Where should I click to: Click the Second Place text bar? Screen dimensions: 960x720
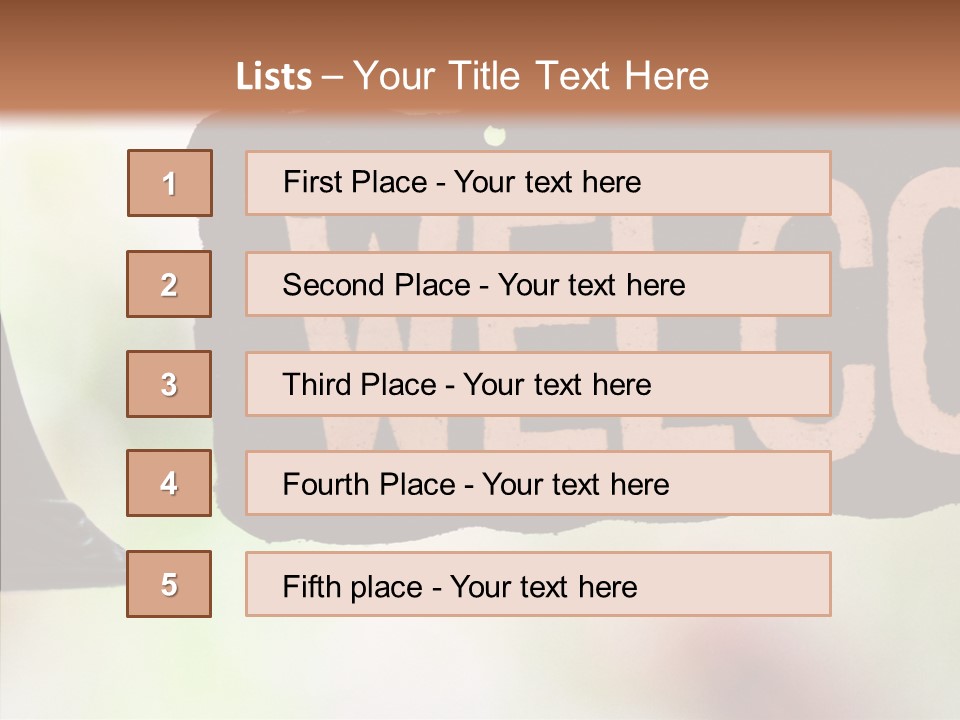pos(538,284)
